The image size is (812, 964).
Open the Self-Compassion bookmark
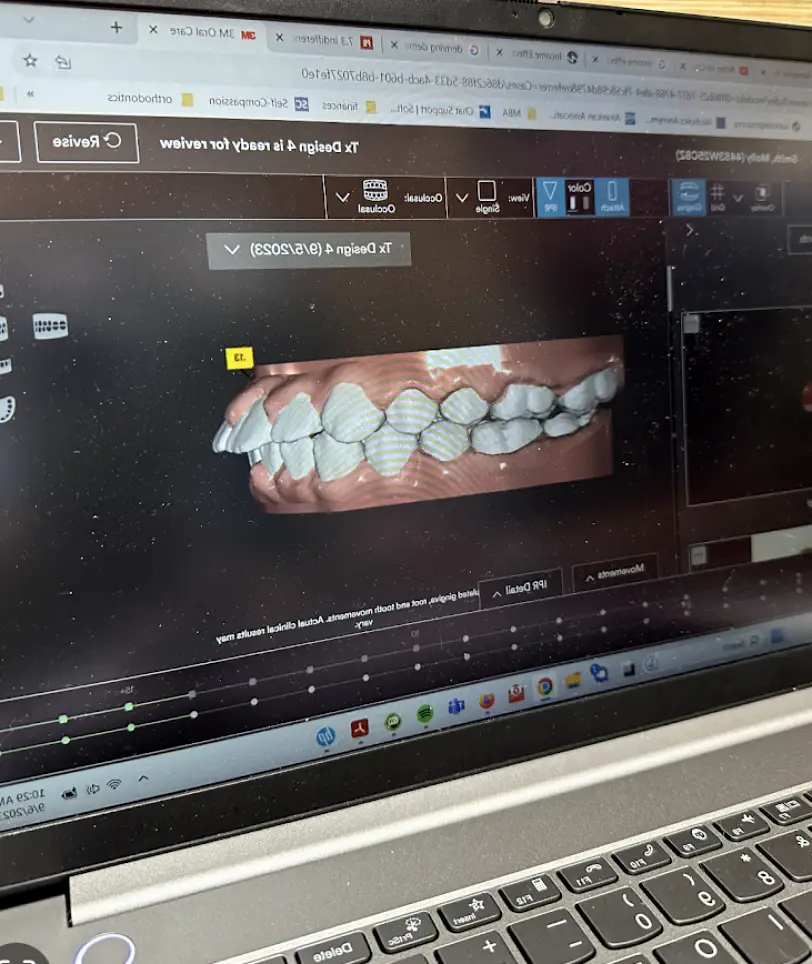258,103
